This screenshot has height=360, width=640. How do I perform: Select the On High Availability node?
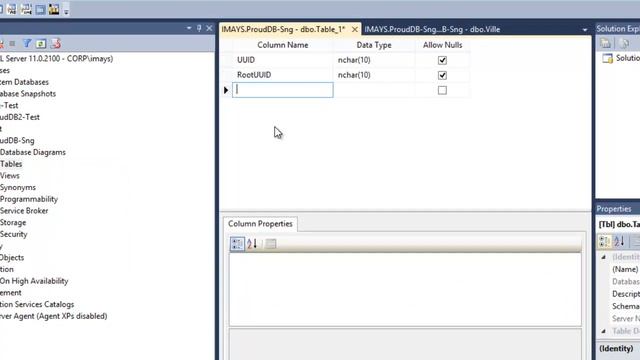tap(34, 281)
